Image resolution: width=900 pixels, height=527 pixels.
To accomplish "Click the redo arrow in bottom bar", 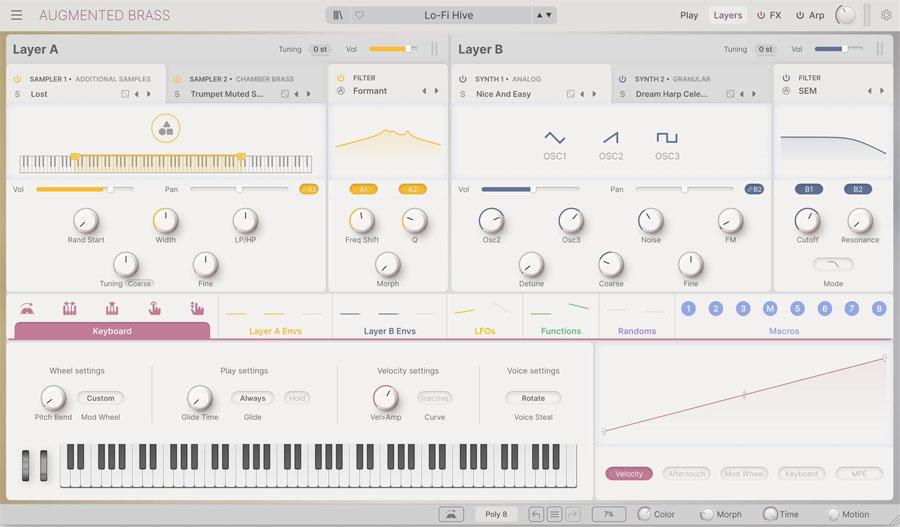I will [573, 514].
